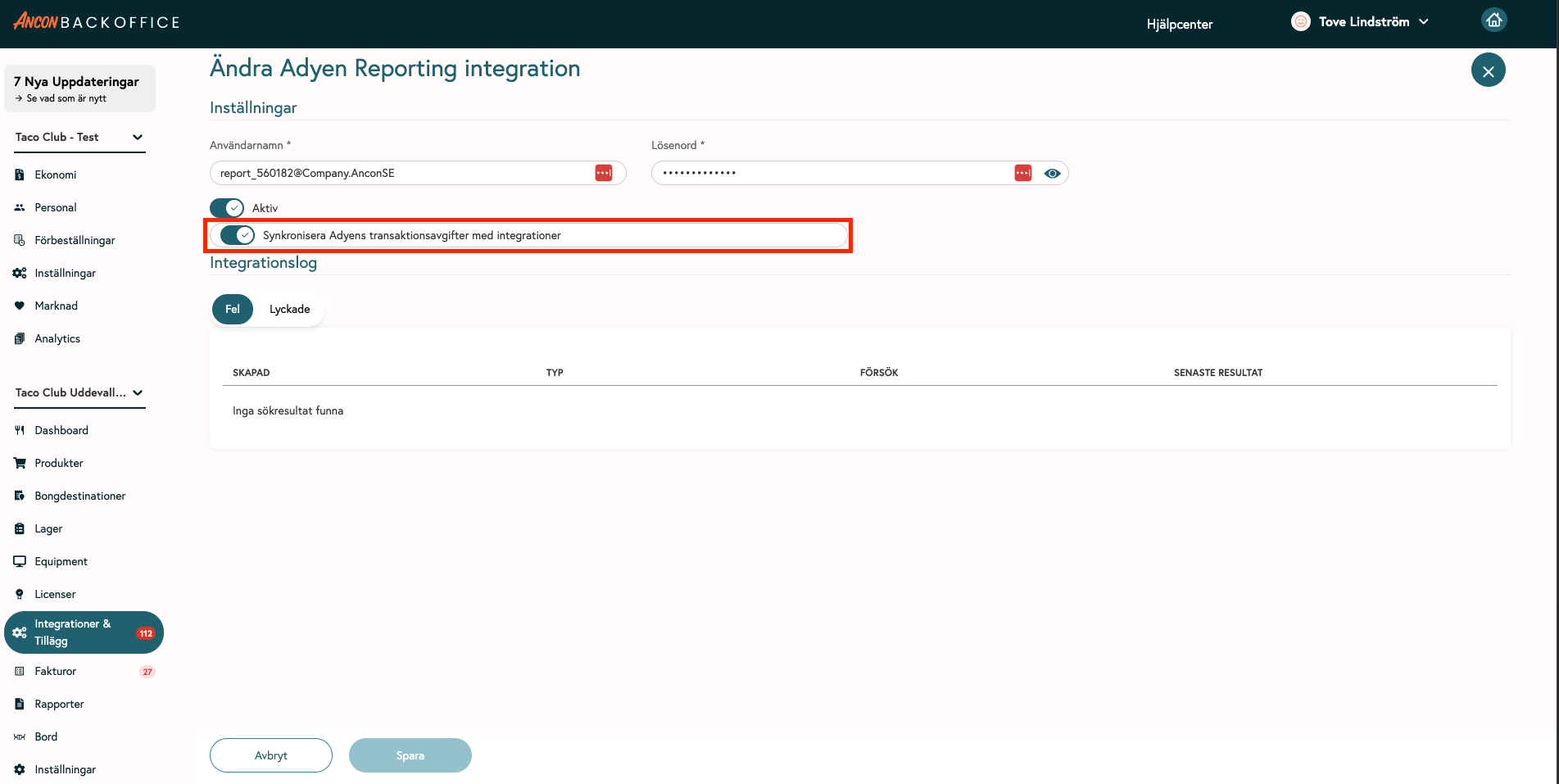Click the Ekonomi sidebar icon
Screen dimensions: 1559x784
20,174
